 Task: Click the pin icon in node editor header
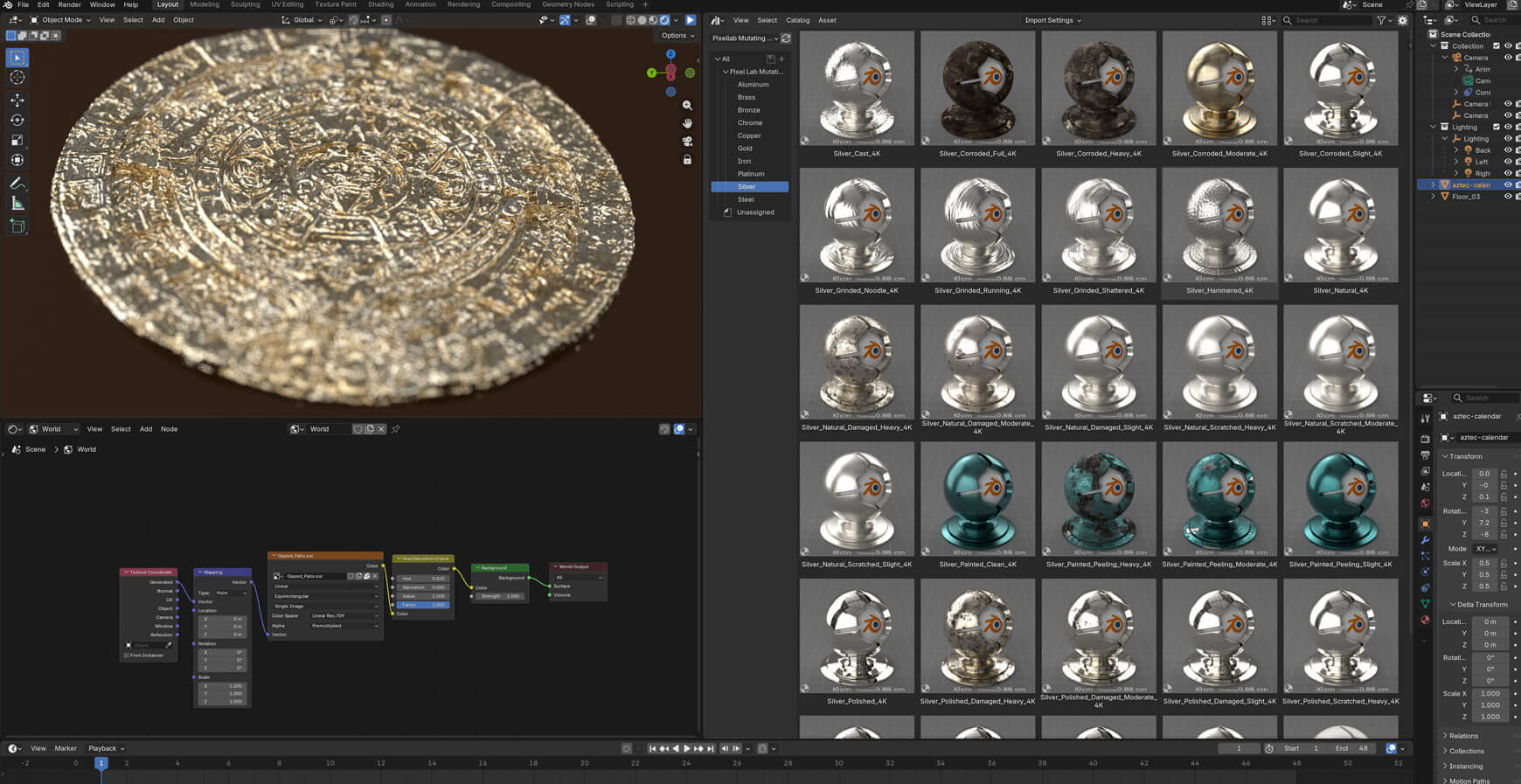396,429
